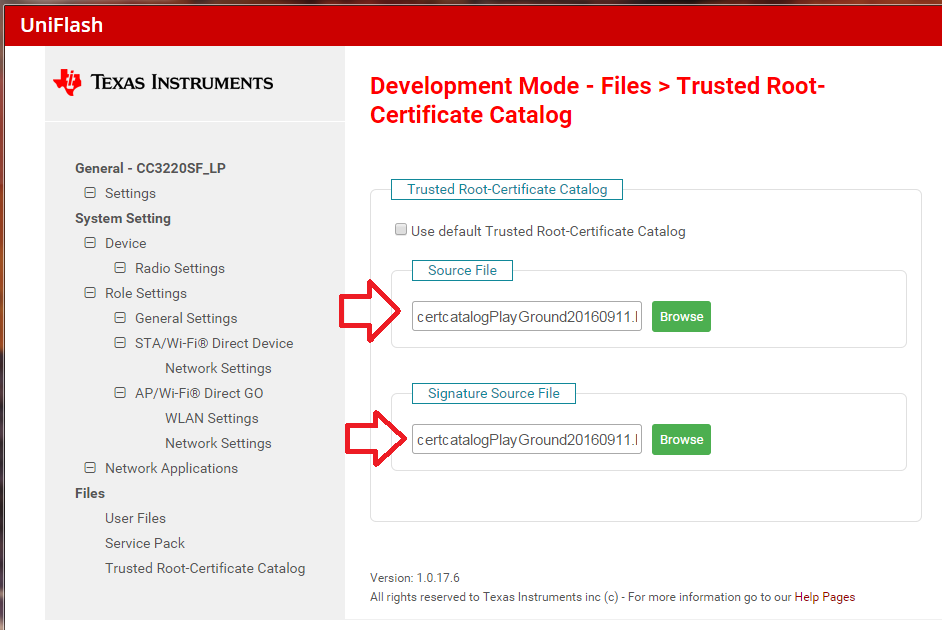
Task: Open Role Settings page
Action: pos(146,293)
